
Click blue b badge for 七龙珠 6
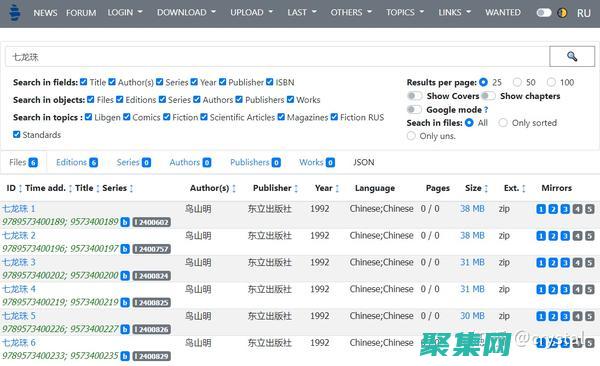(x=125, y=356)
